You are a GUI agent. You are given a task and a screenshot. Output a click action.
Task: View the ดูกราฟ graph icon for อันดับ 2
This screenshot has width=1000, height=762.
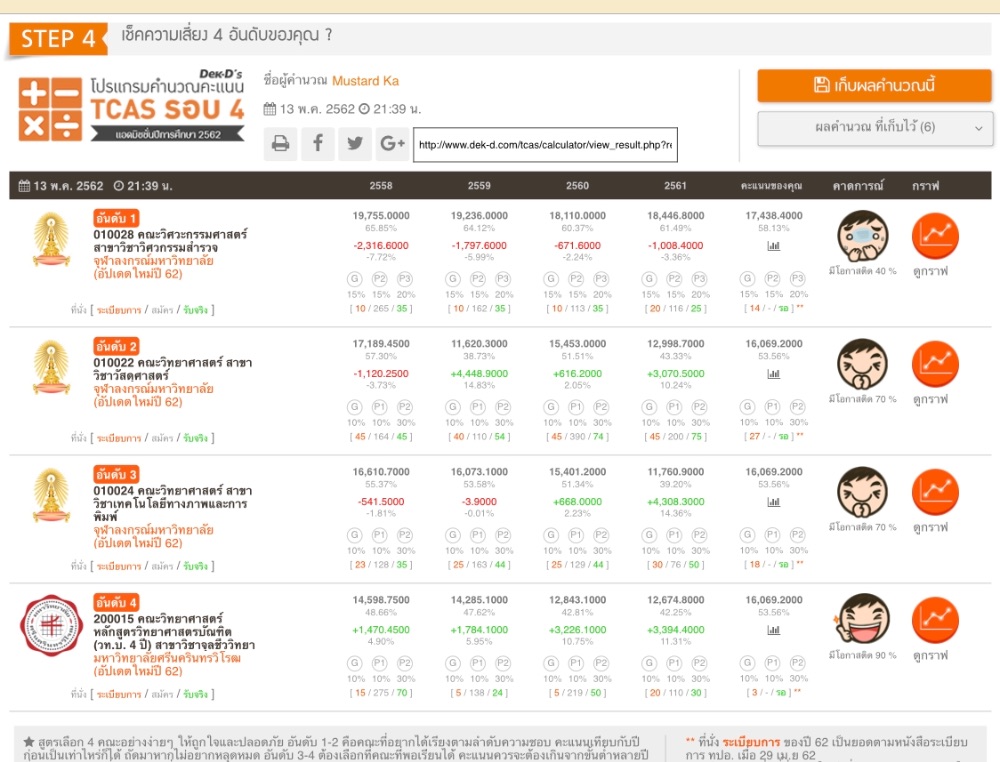(935, 364)
